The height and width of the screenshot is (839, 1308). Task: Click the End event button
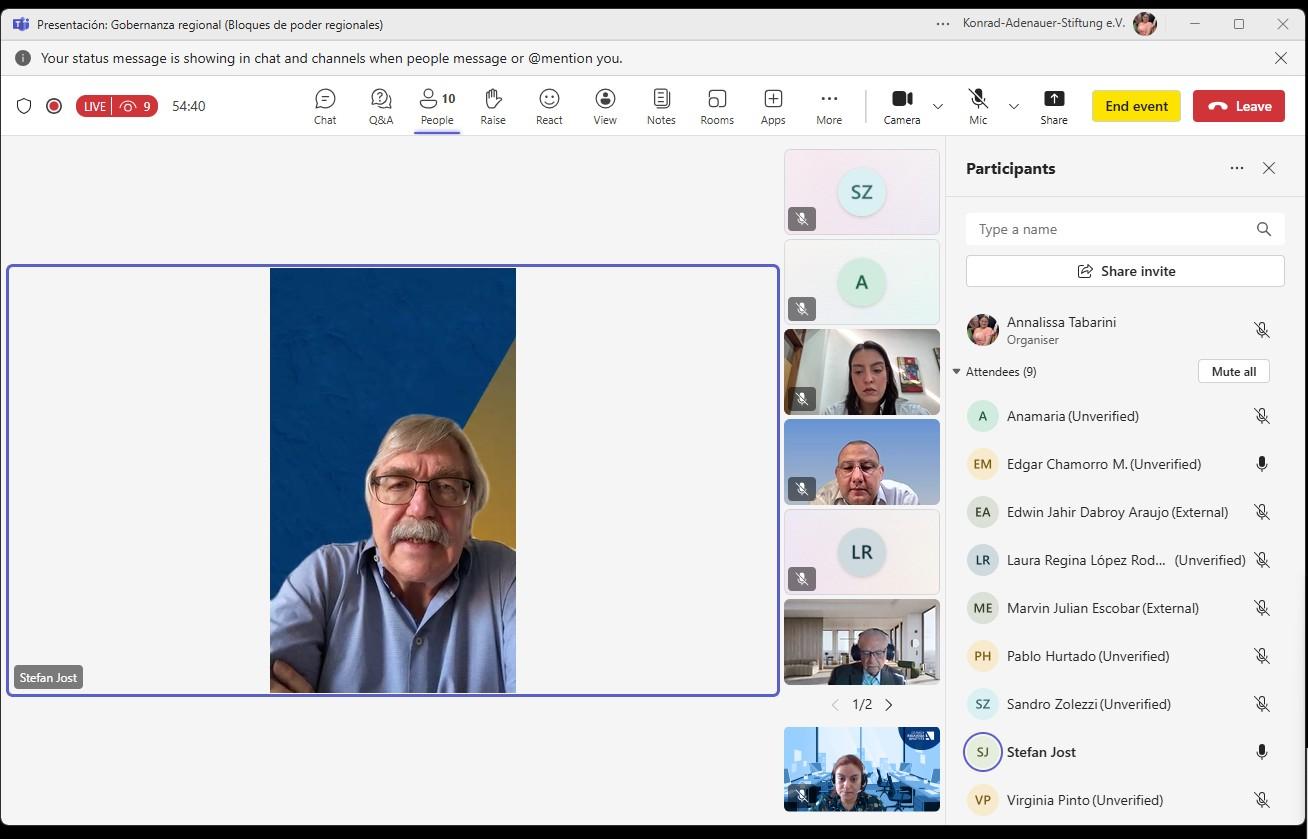(1136, 106)
